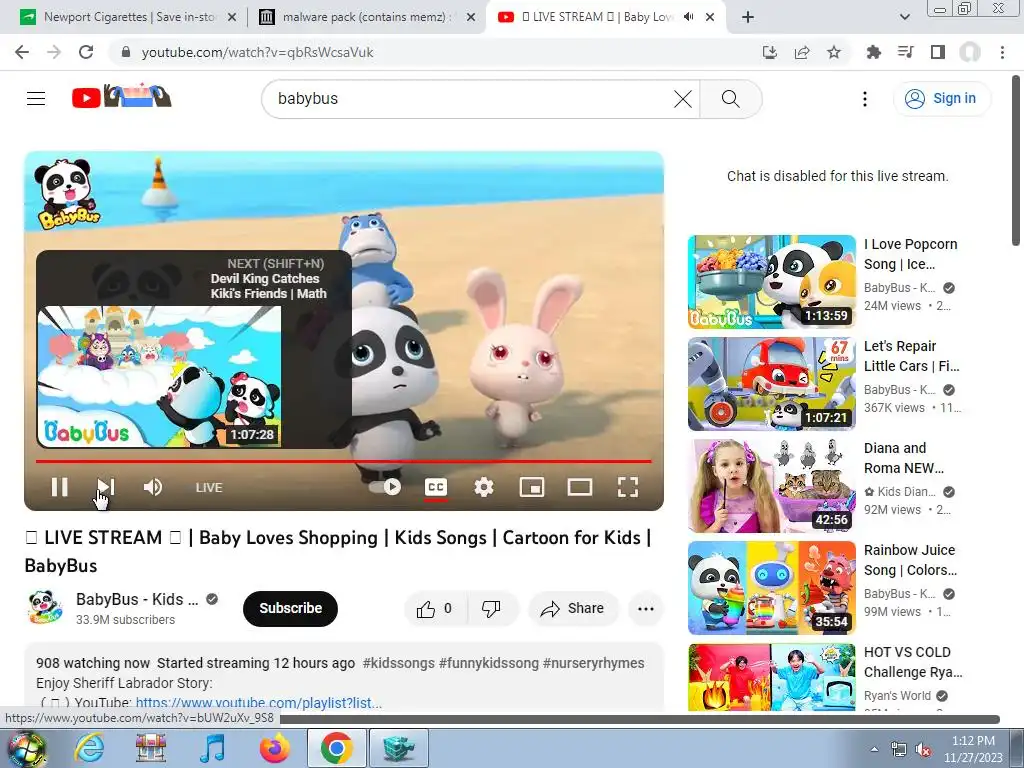Click the #funnykidssong hashtag
The height and width of the screenshot is (768, 1024).
[x=488, y=663]
